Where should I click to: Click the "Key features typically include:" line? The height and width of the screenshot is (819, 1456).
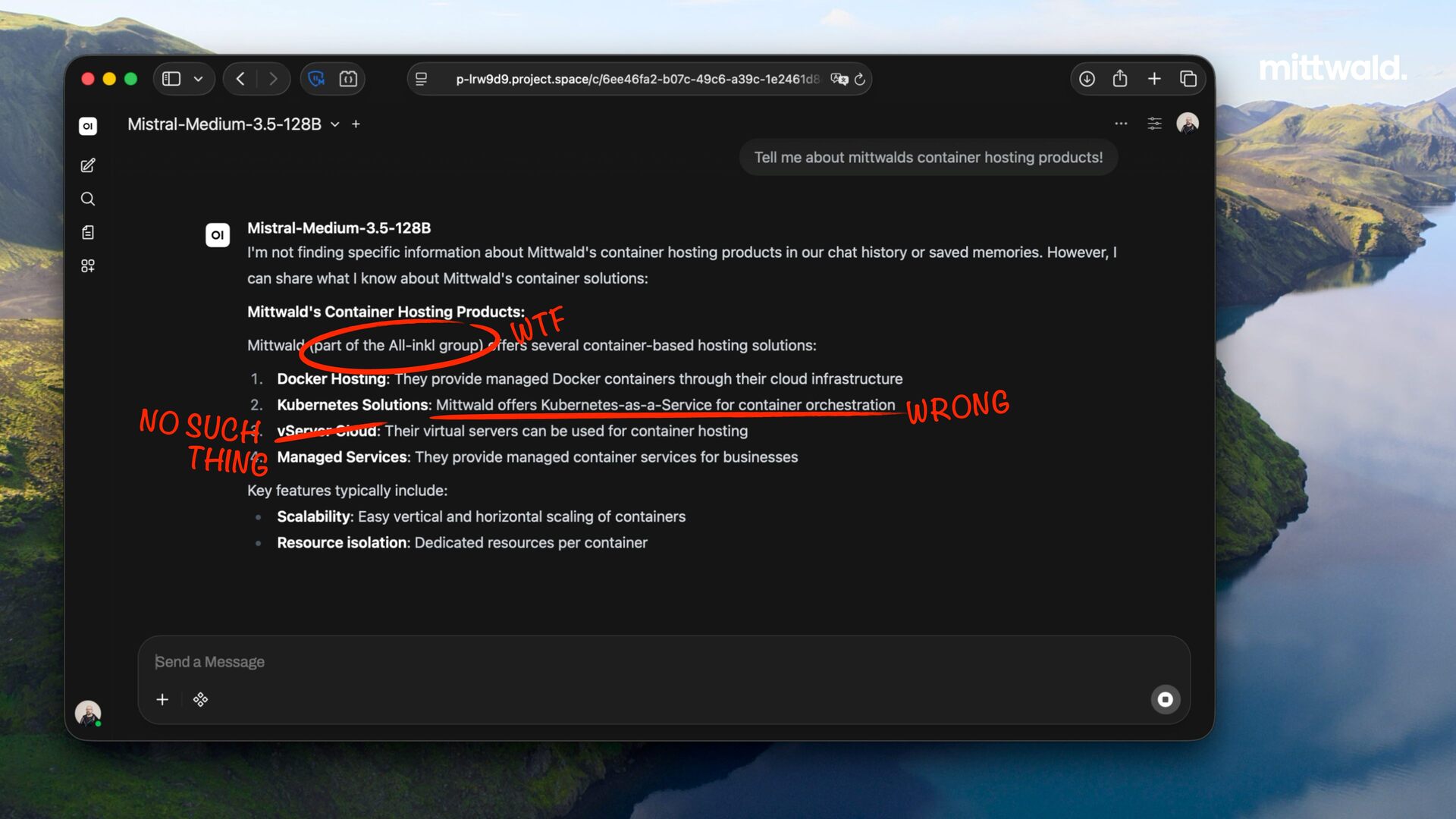(347, 491)
